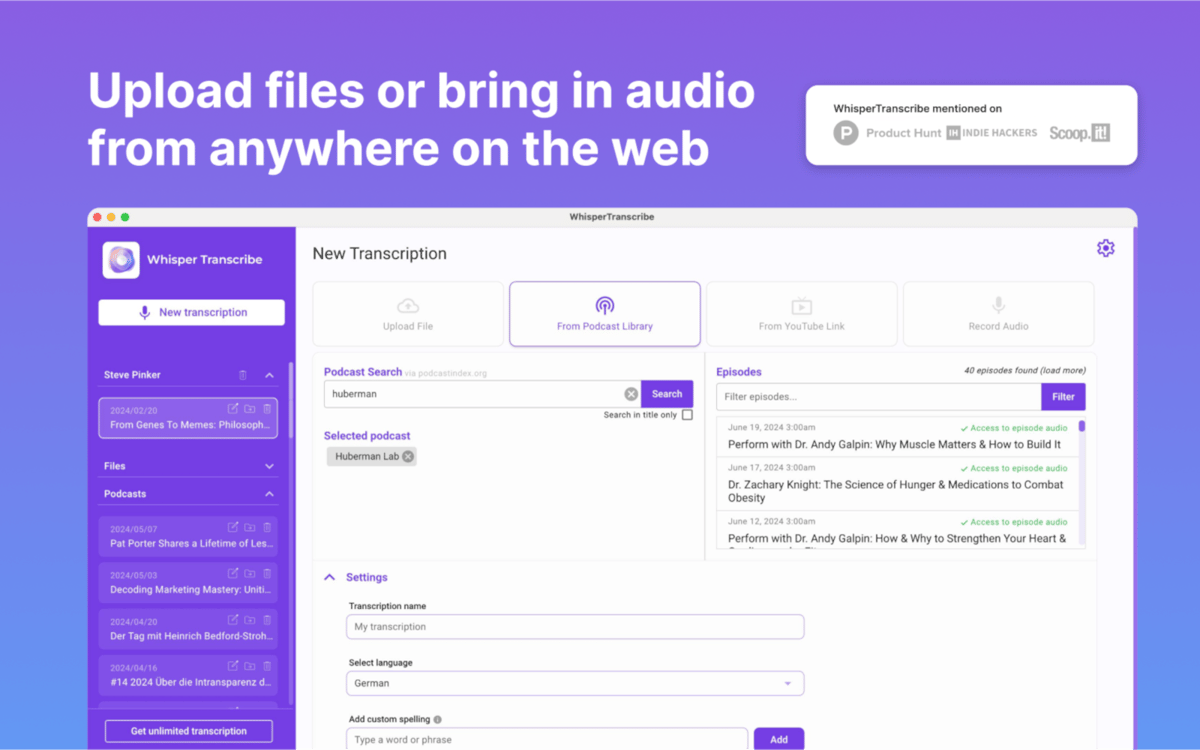
Task: Open the Select language dropdown
Action: 575,684
